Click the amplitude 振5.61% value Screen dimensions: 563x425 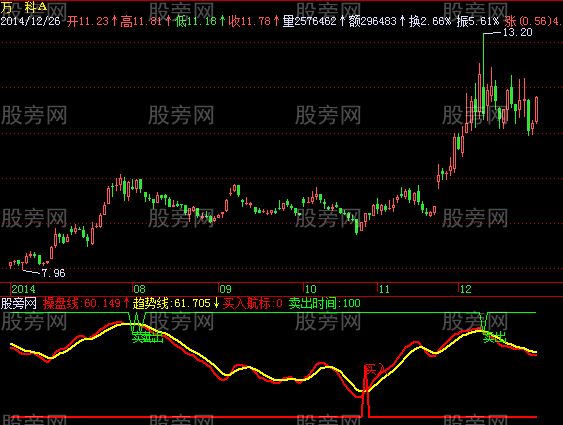(478, 21)
